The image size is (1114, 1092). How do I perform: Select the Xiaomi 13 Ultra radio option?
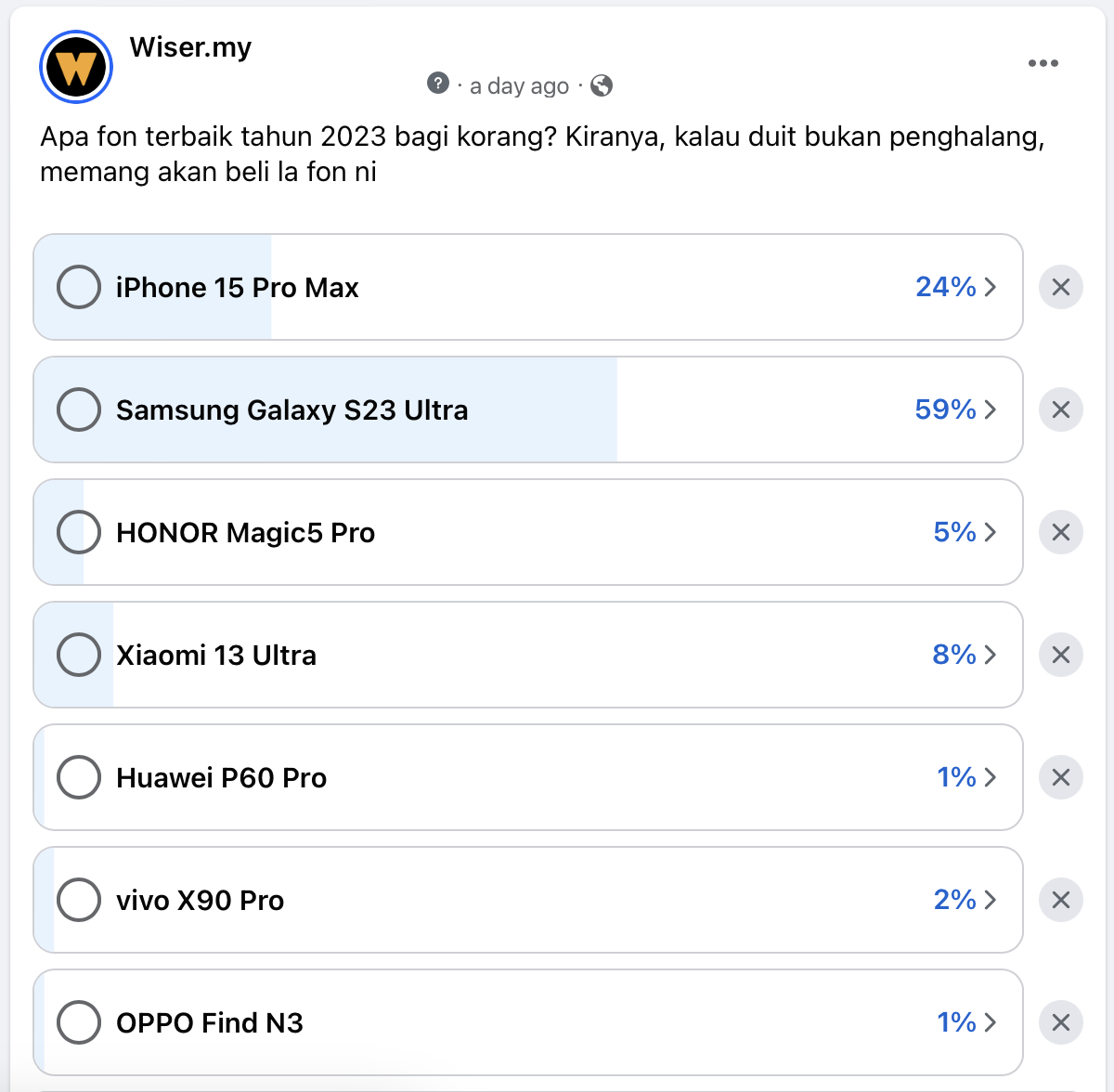(x=79, y=655)
